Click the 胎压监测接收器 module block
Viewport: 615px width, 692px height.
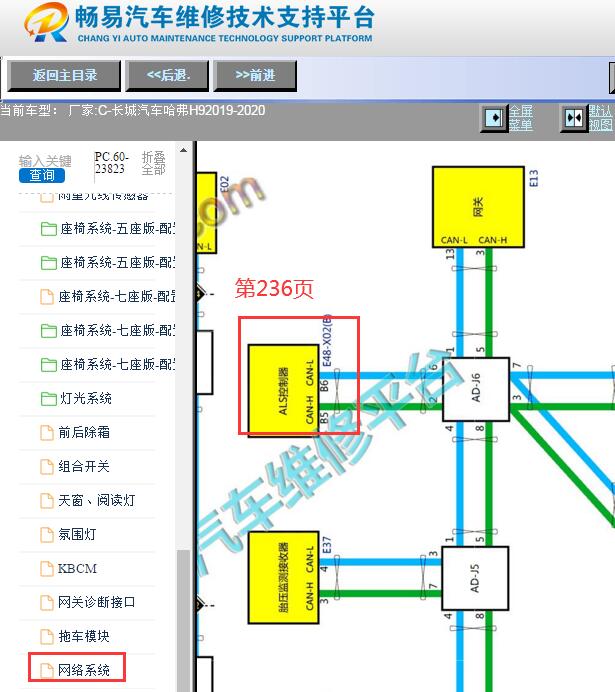tap(284, 577)
